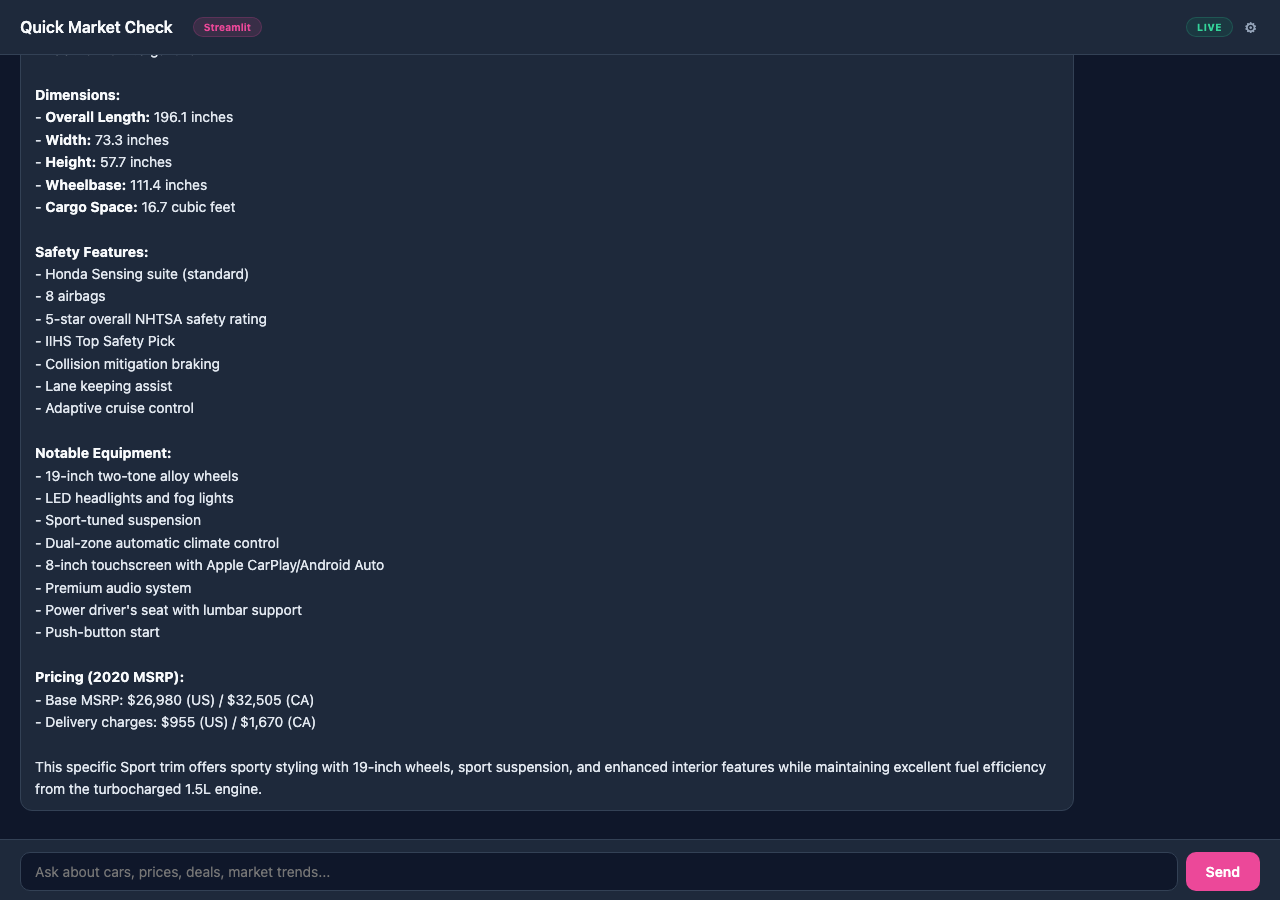Click the LIVE status indicator badge
1280x900 pixels.
[1209, 27]
